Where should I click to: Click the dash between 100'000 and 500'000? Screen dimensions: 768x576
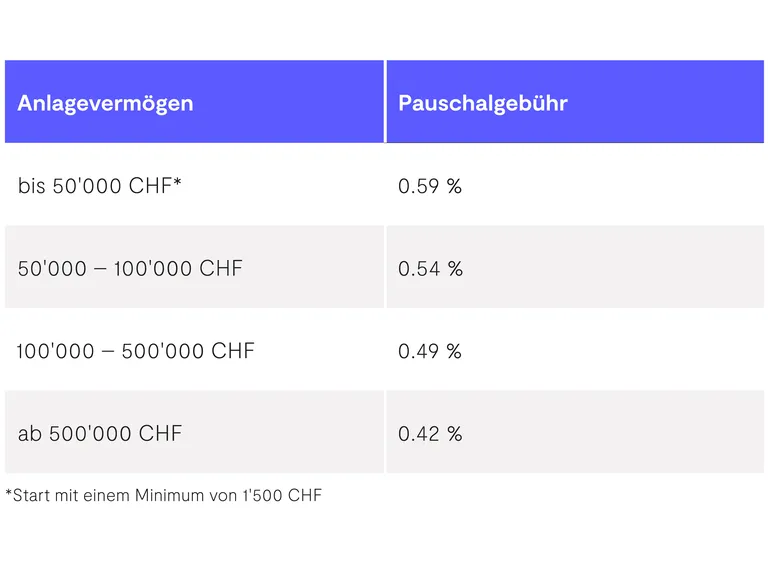(107, 352)
